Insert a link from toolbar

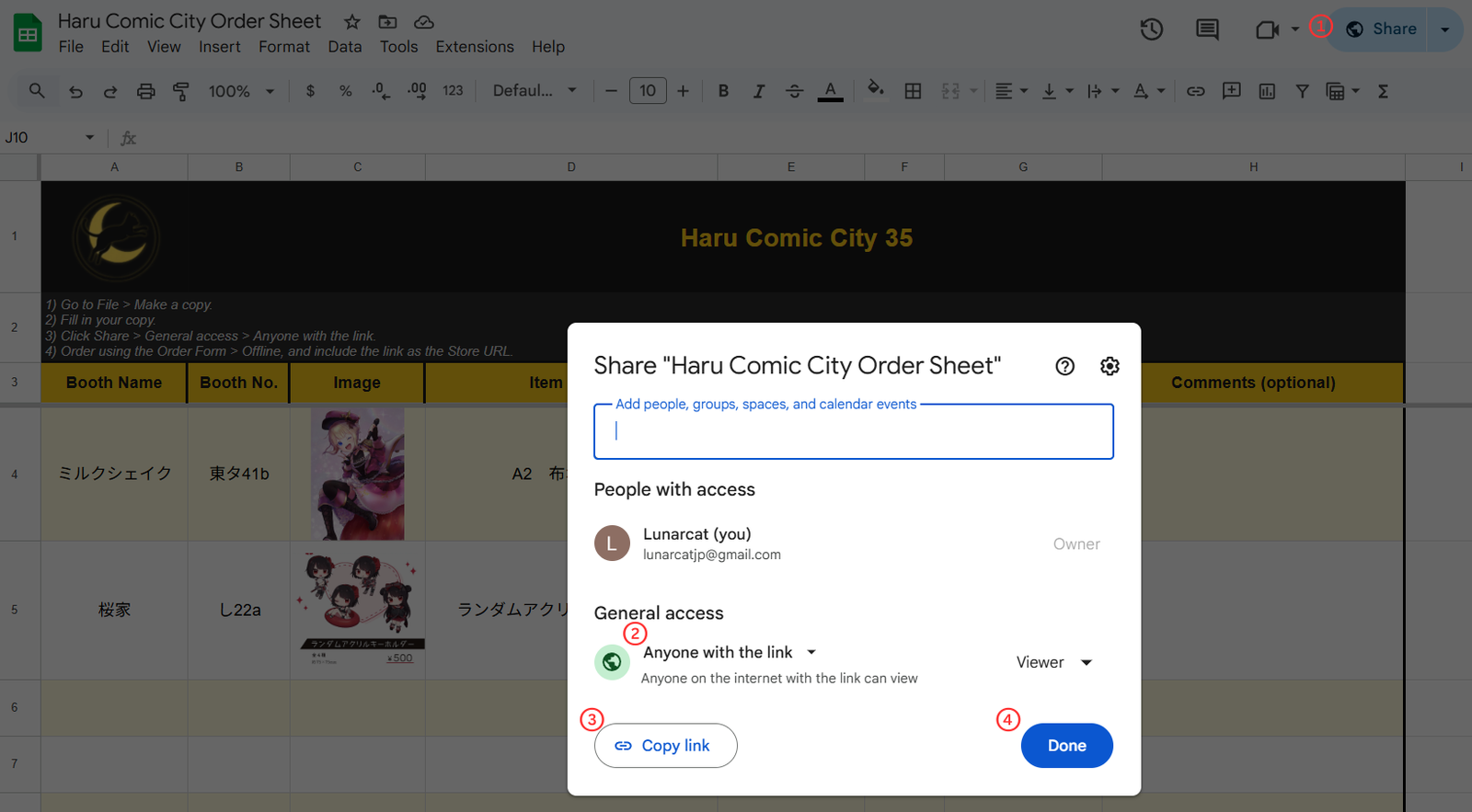point(1195,91)
